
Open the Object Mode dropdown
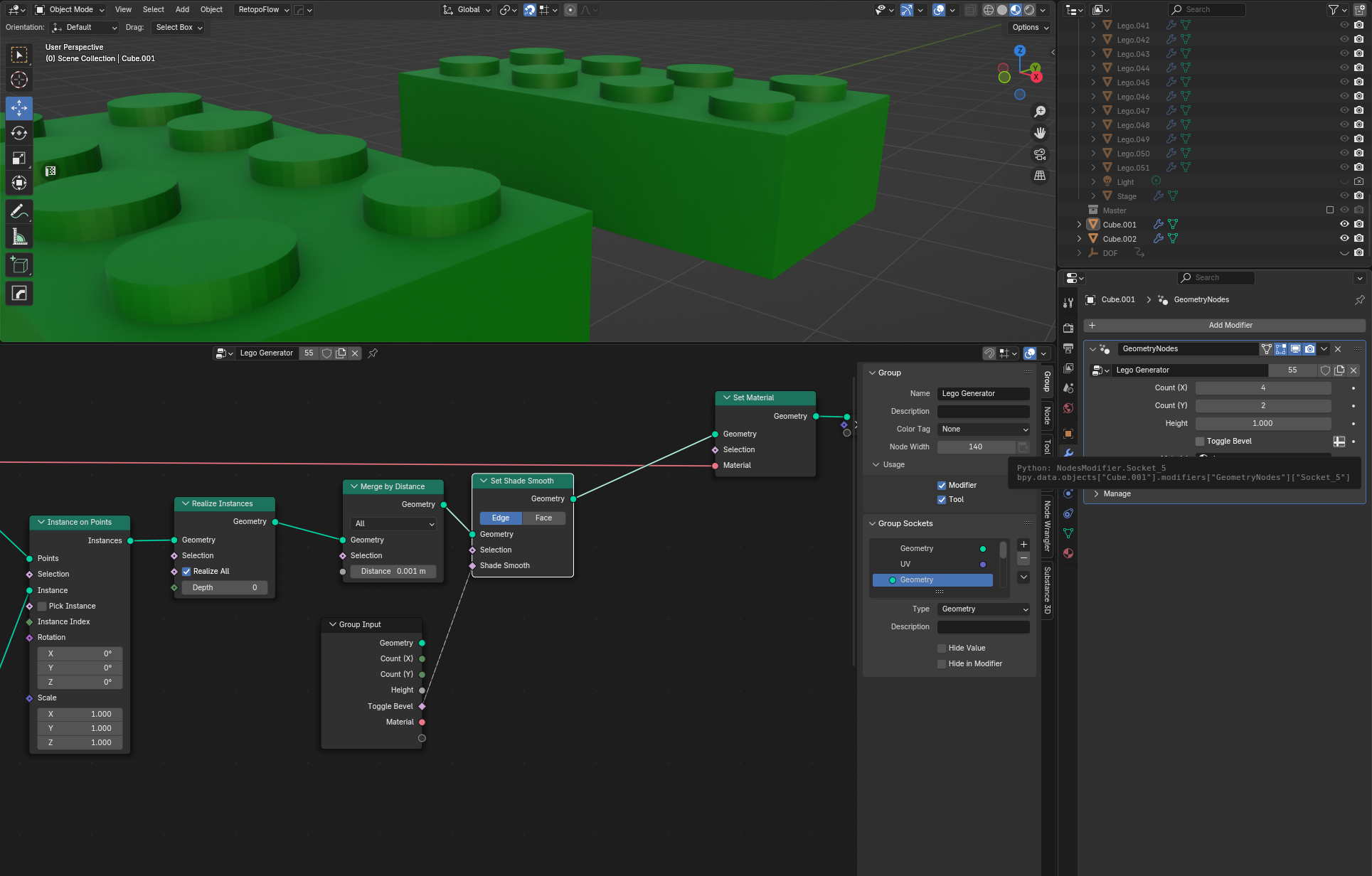point(70,10)
